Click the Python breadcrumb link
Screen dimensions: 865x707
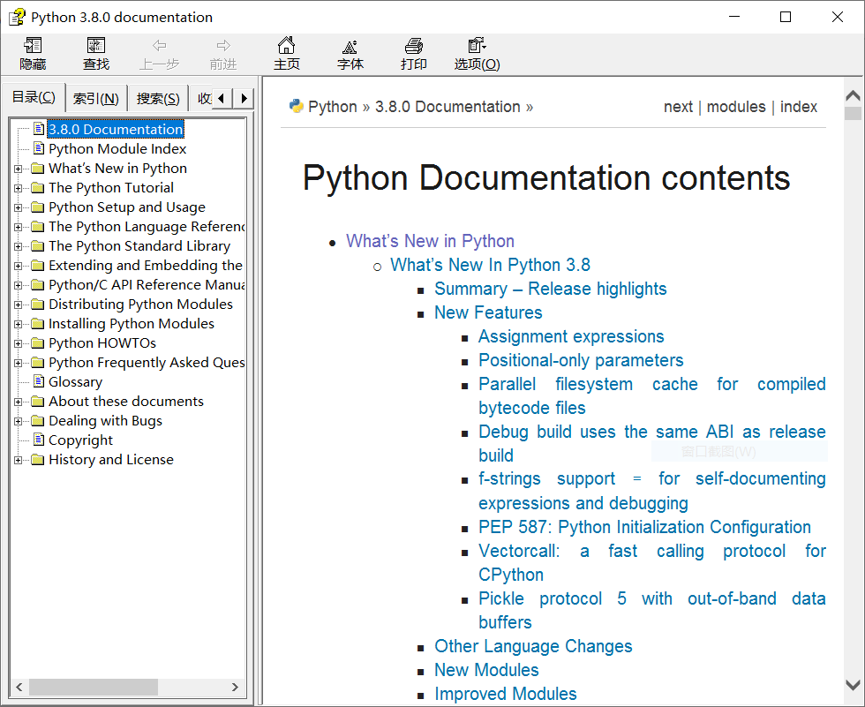click(333, 106)
